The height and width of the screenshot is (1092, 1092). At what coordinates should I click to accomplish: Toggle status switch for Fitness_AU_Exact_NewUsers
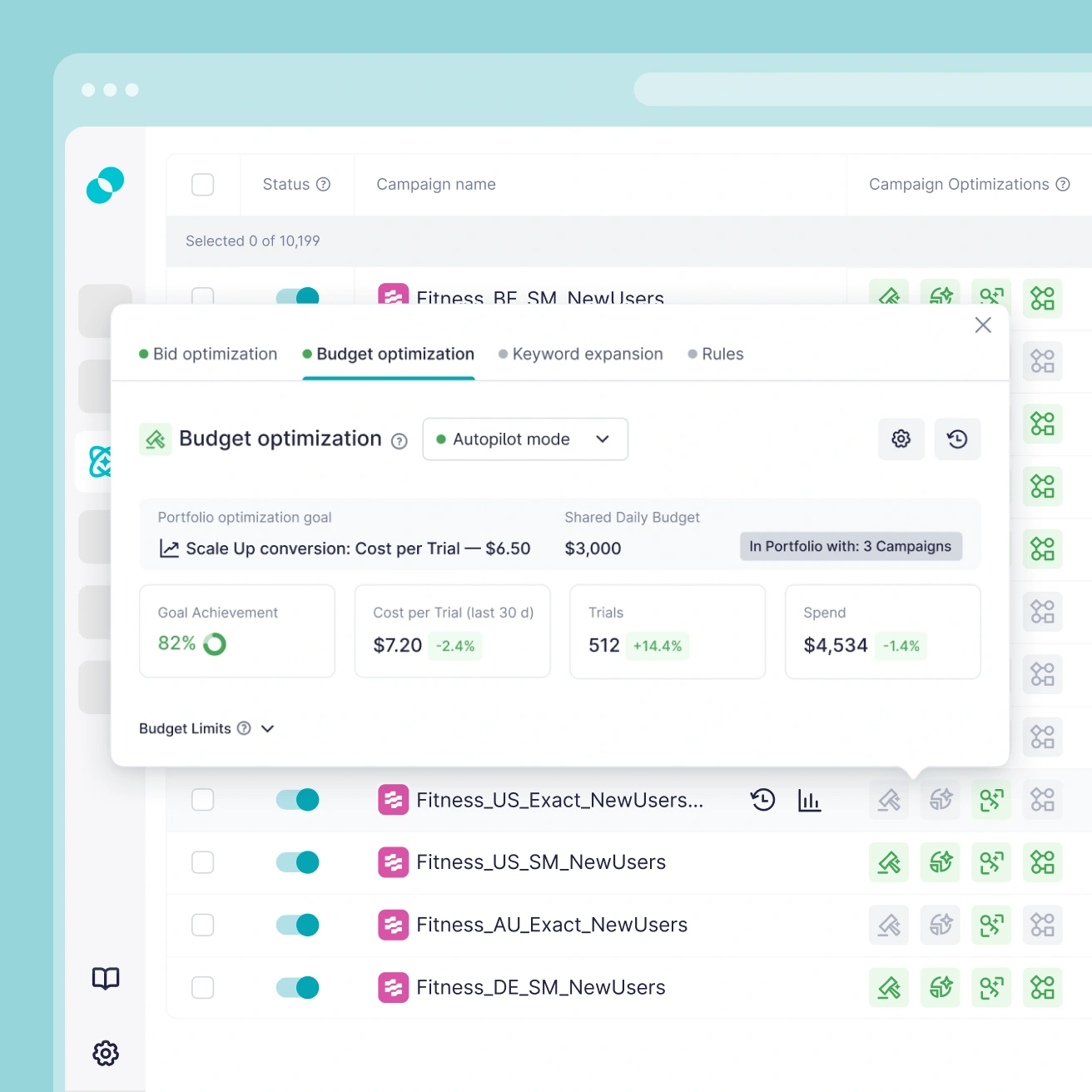297,925
